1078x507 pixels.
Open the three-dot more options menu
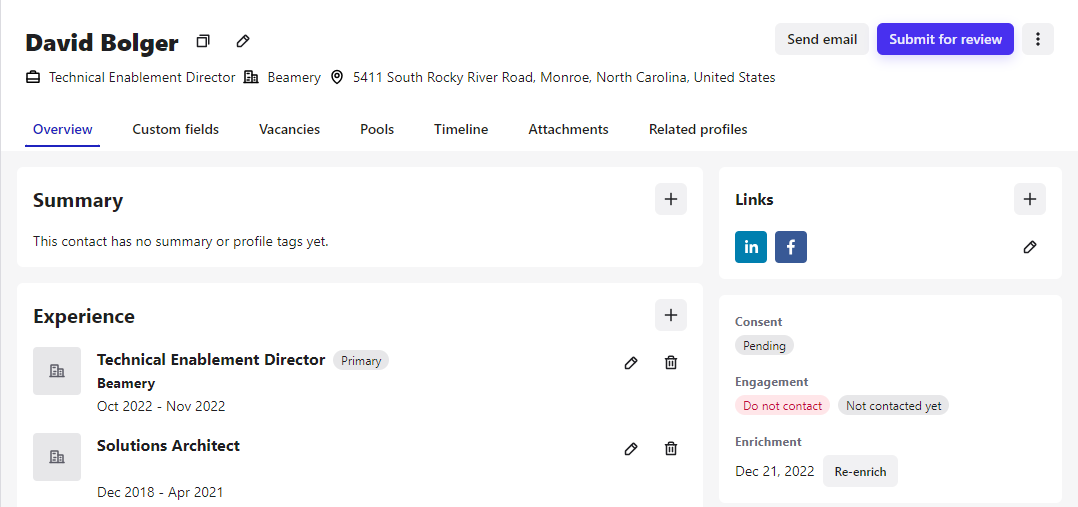pyautogui.click(x=1038, y=39)
